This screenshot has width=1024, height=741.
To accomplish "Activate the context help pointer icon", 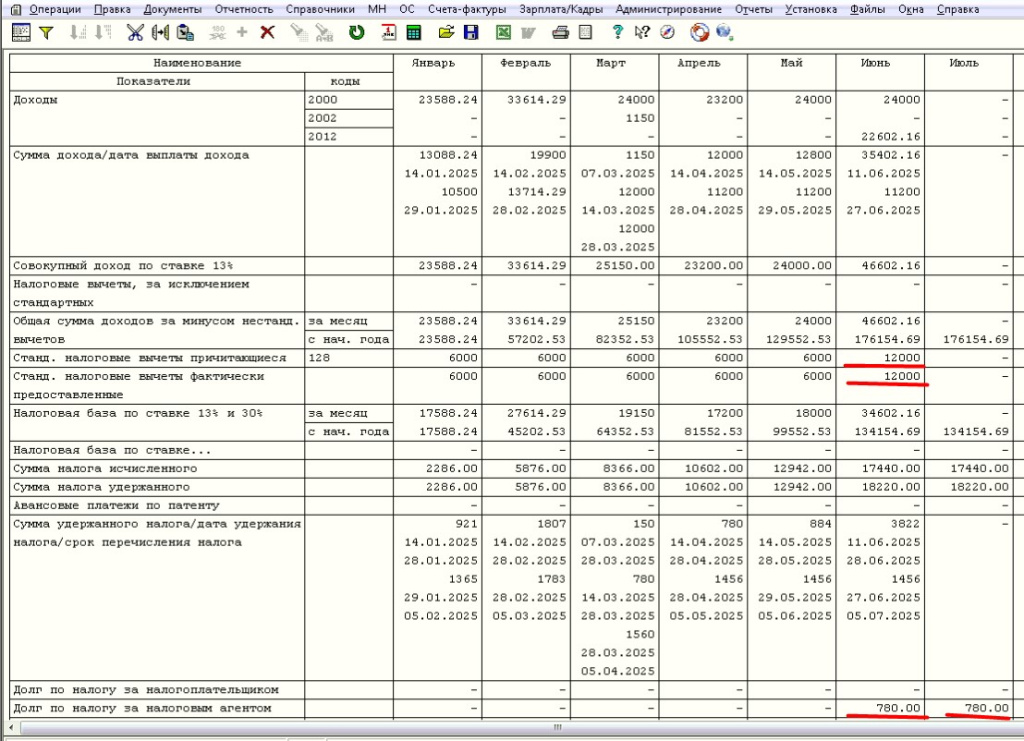I will (x=642, y=32).
